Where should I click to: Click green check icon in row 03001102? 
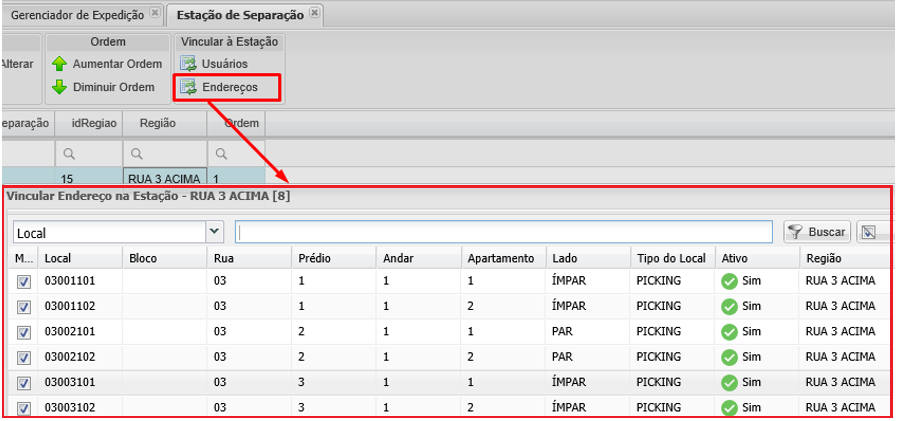pyautogui.click(x=729, y=306)
